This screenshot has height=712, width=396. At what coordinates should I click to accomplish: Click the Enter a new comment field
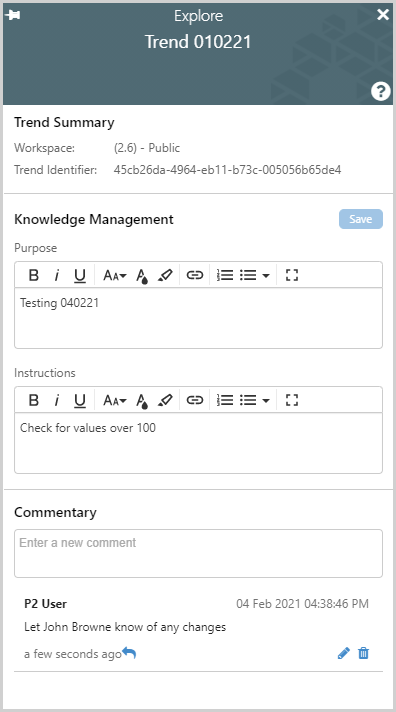[198, 554]
